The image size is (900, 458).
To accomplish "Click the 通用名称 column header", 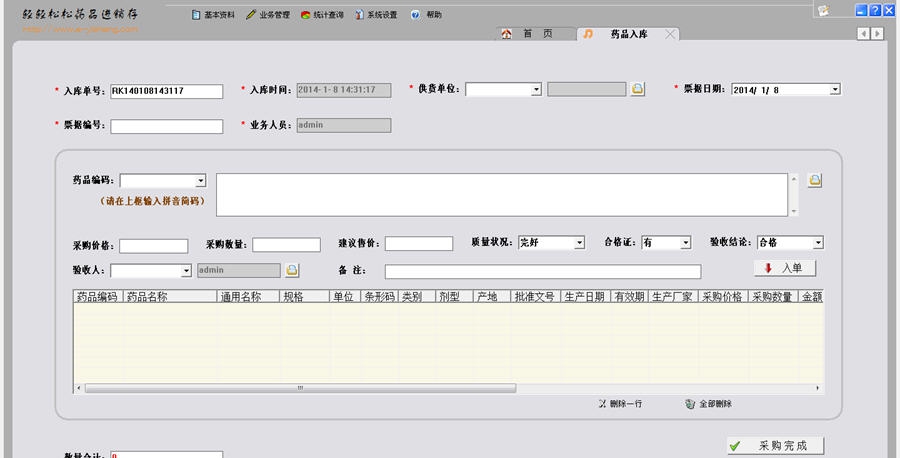I will pos(249,297).
